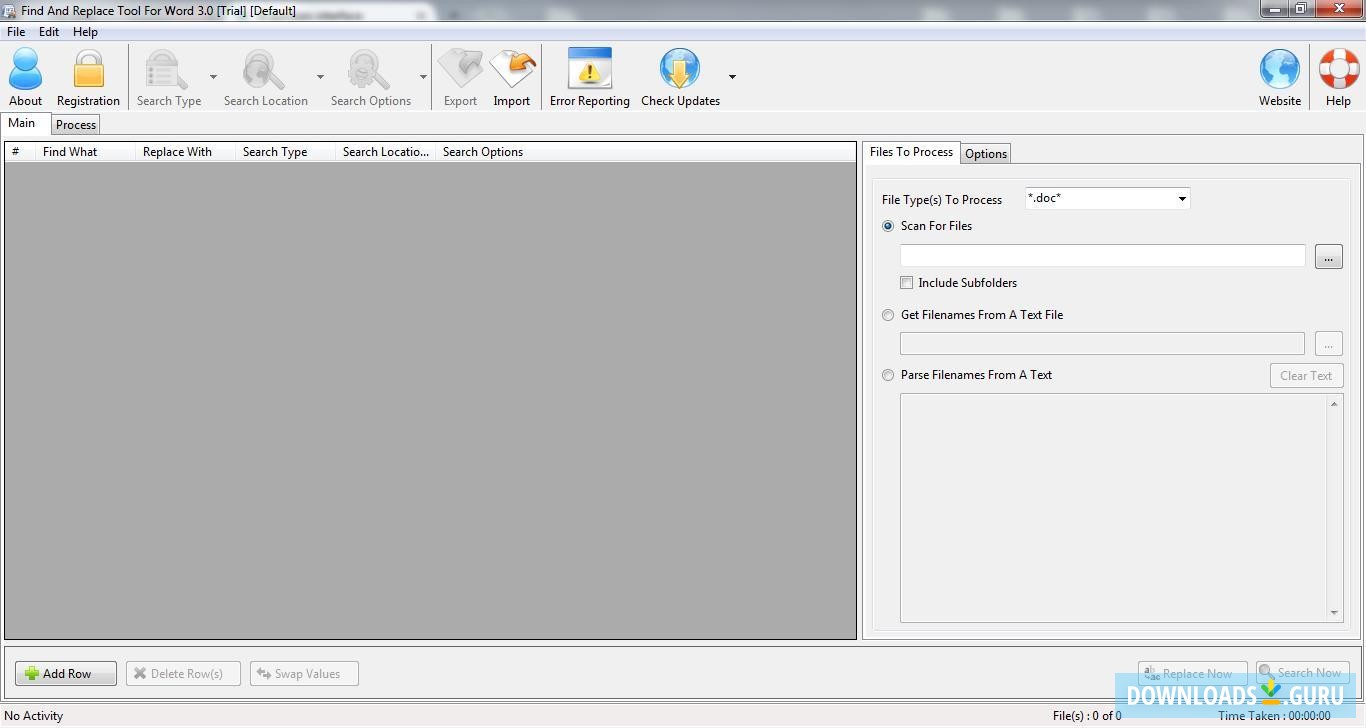Click the File Type(s) To Process label
The width and height of the screenshot is (1366, 728).
coord(942,200)
